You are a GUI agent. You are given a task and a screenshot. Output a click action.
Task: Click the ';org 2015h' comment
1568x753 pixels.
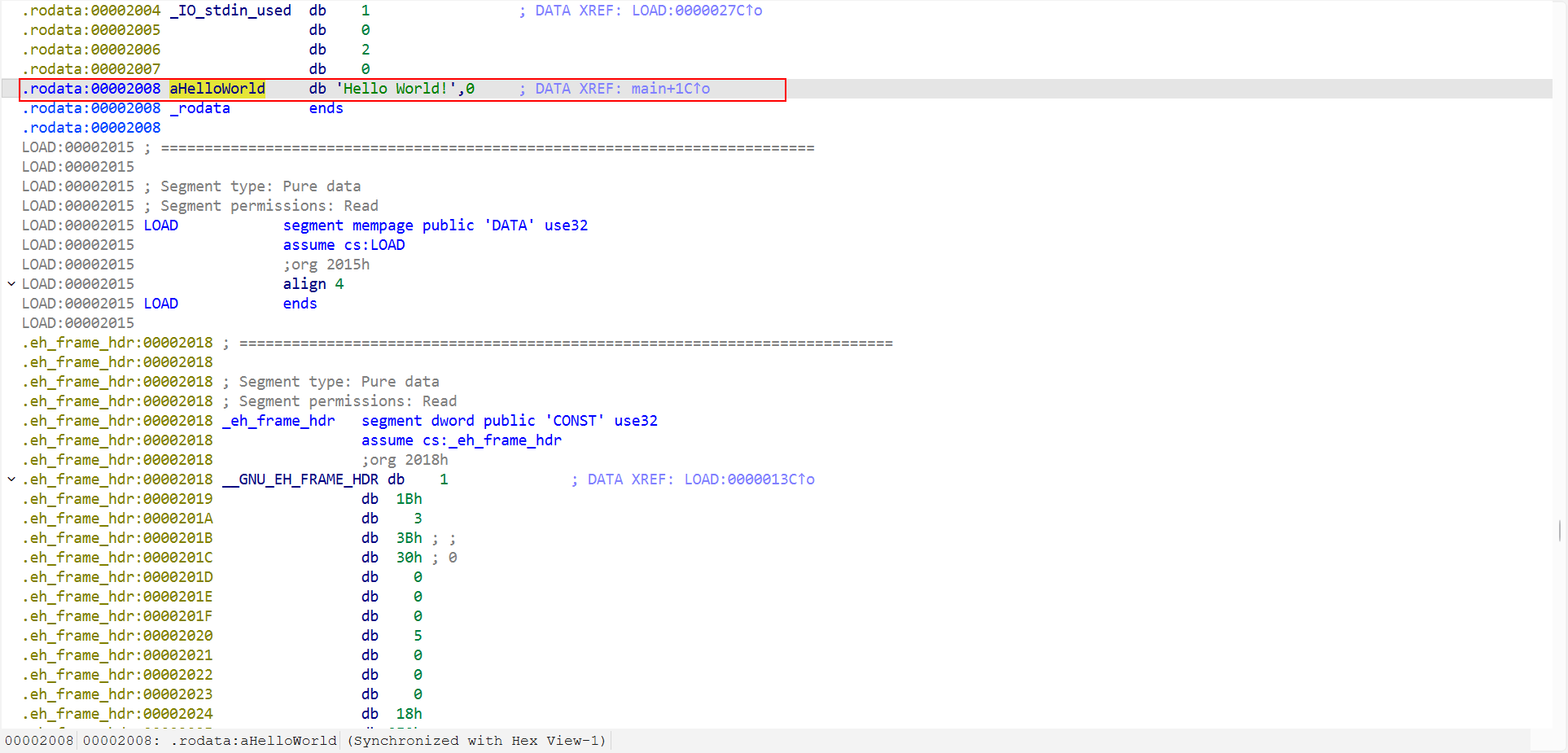[326, 265]
